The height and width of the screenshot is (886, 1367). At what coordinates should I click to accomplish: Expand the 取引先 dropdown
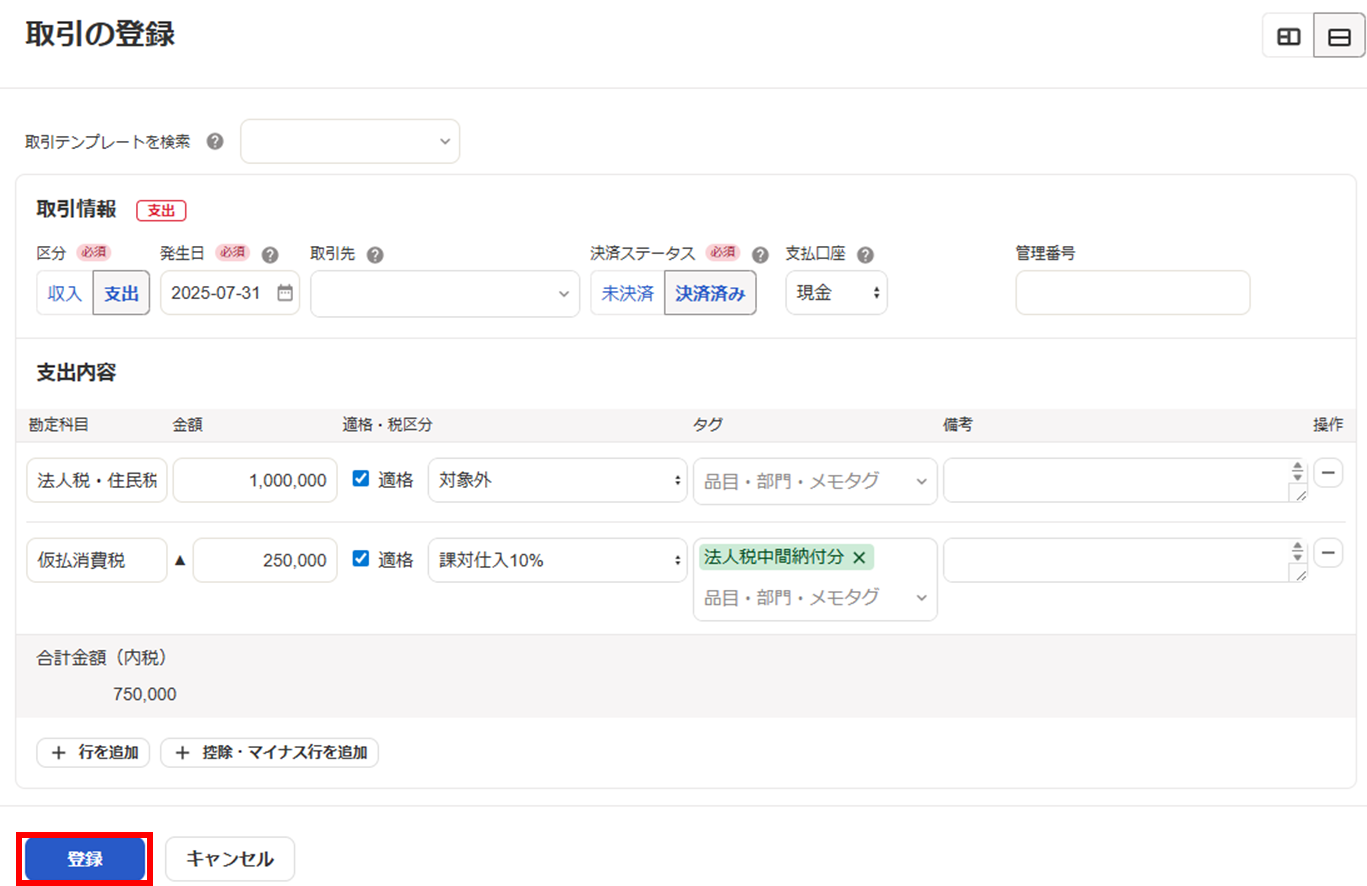click(445, 294)
